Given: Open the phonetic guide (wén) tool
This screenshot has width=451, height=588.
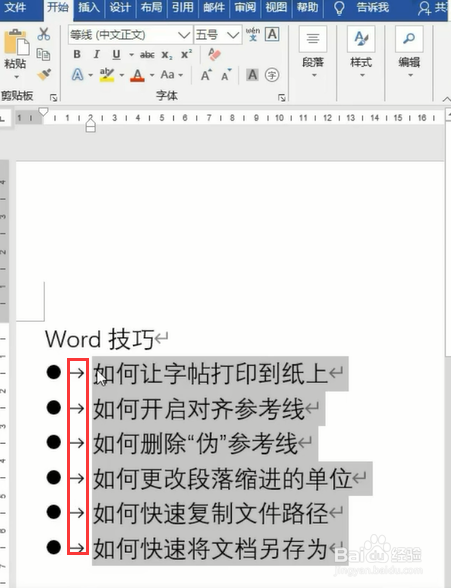Looking at the screenshot, I should coord(253,34).
